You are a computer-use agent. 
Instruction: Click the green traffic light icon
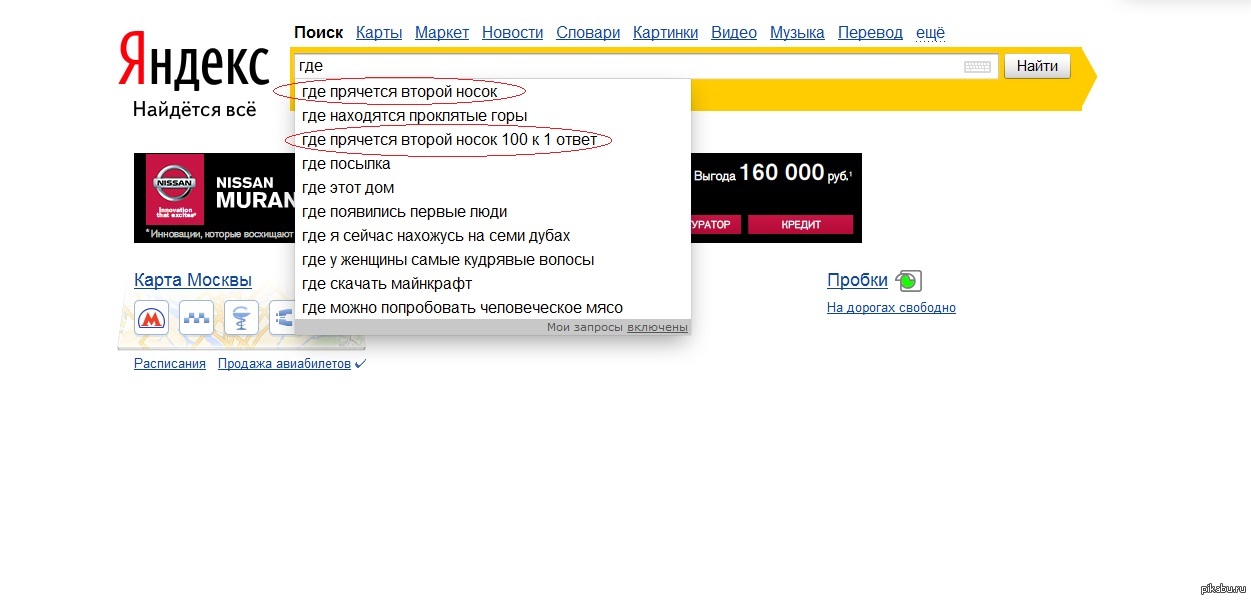pos(908,281)
